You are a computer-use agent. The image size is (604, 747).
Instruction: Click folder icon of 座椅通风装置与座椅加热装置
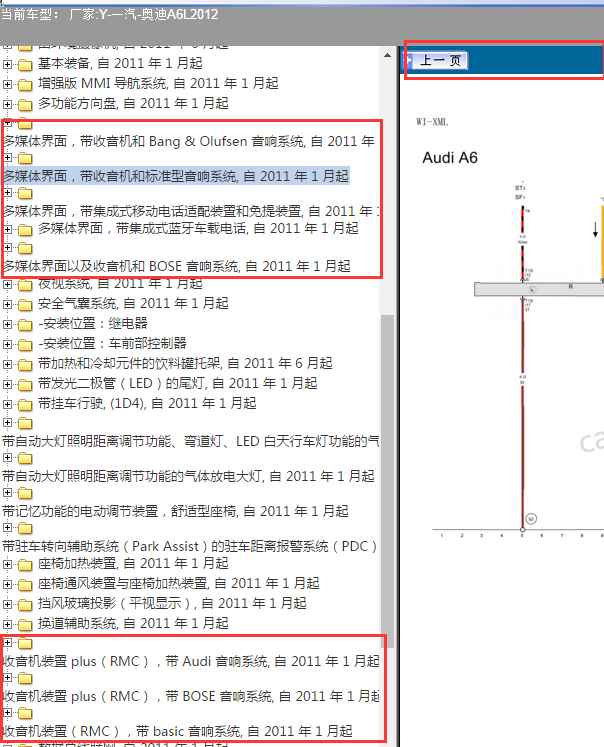[25, 585]
